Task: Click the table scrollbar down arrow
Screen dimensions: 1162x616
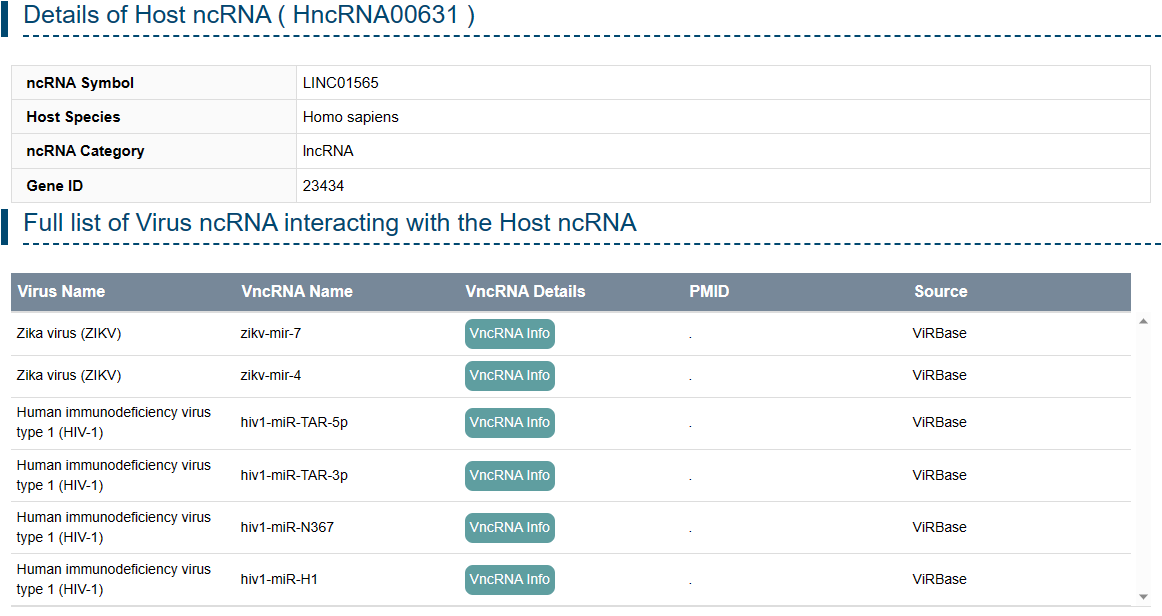Action: (1144, 597)
